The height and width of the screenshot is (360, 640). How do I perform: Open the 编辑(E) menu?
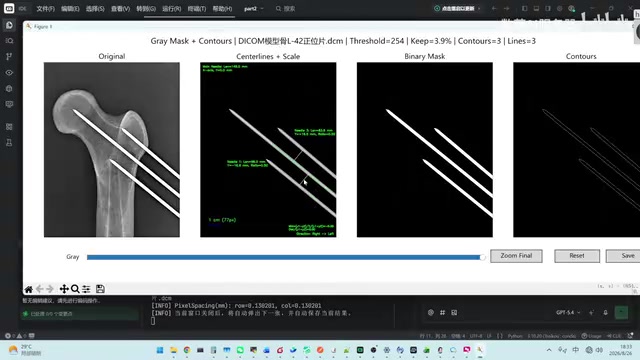pos(70,9)
